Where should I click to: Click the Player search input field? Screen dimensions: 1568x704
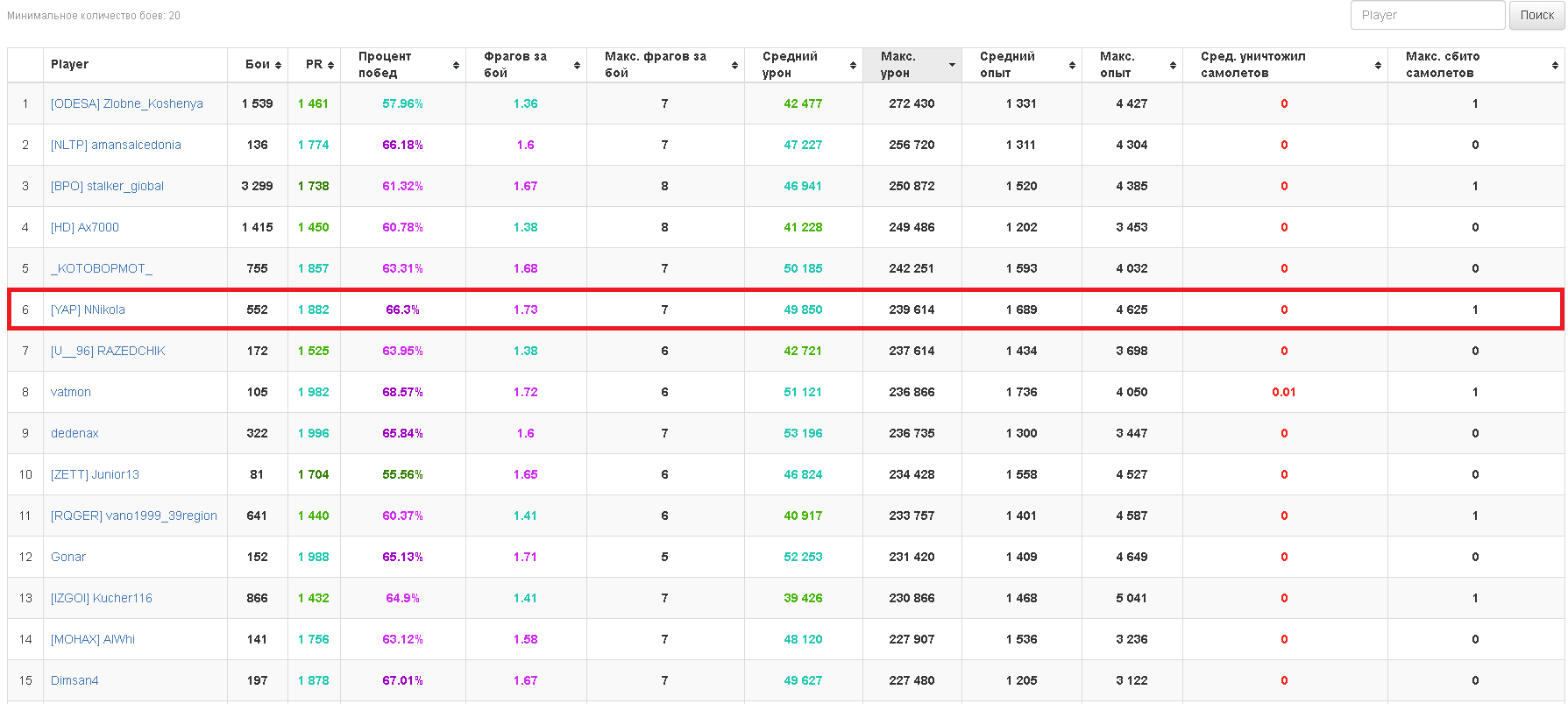click(x=1428, y=15)
